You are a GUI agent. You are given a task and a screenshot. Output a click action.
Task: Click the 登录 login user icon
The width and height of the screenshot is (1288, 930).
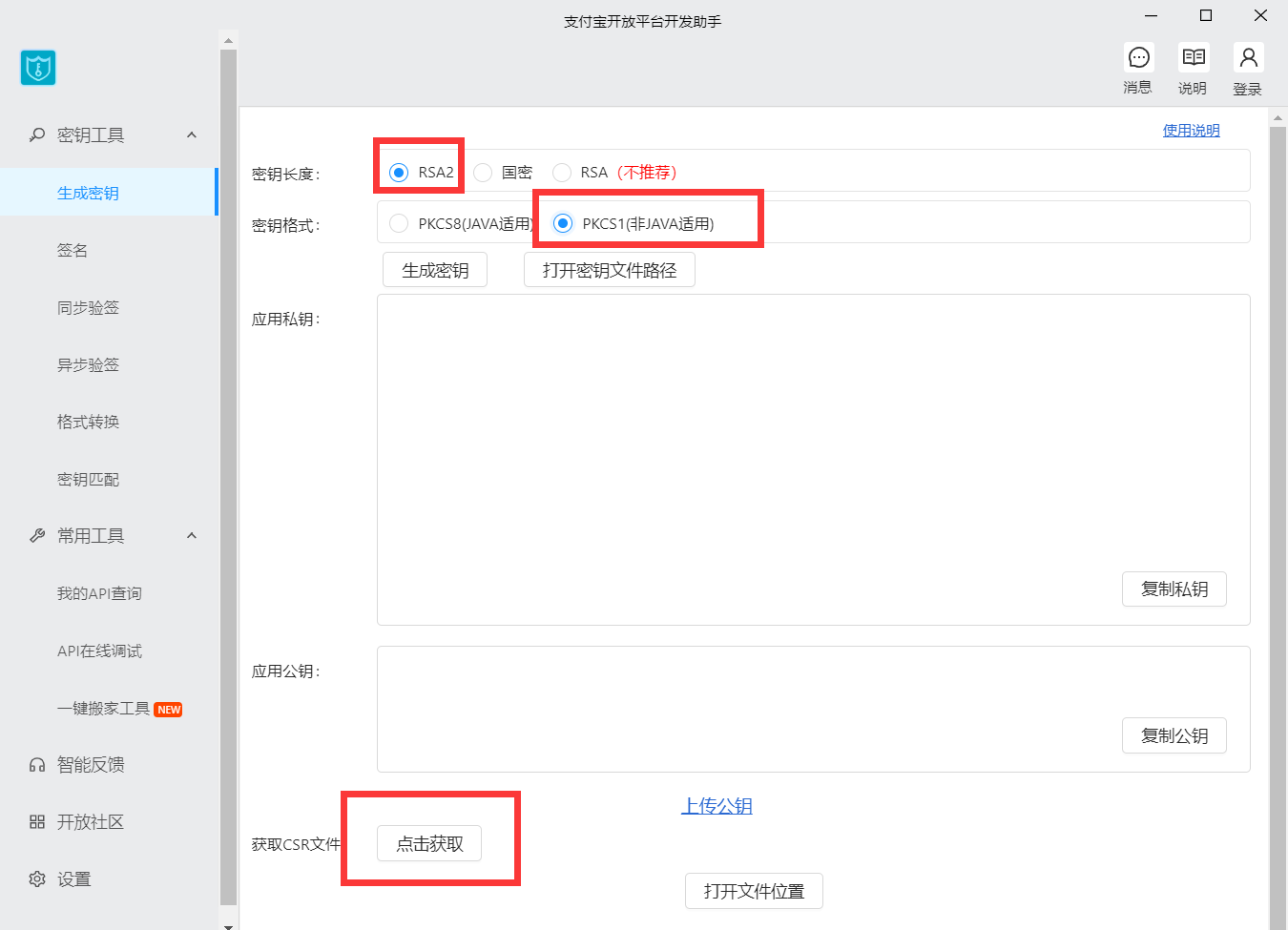(x=1248, y=58)
